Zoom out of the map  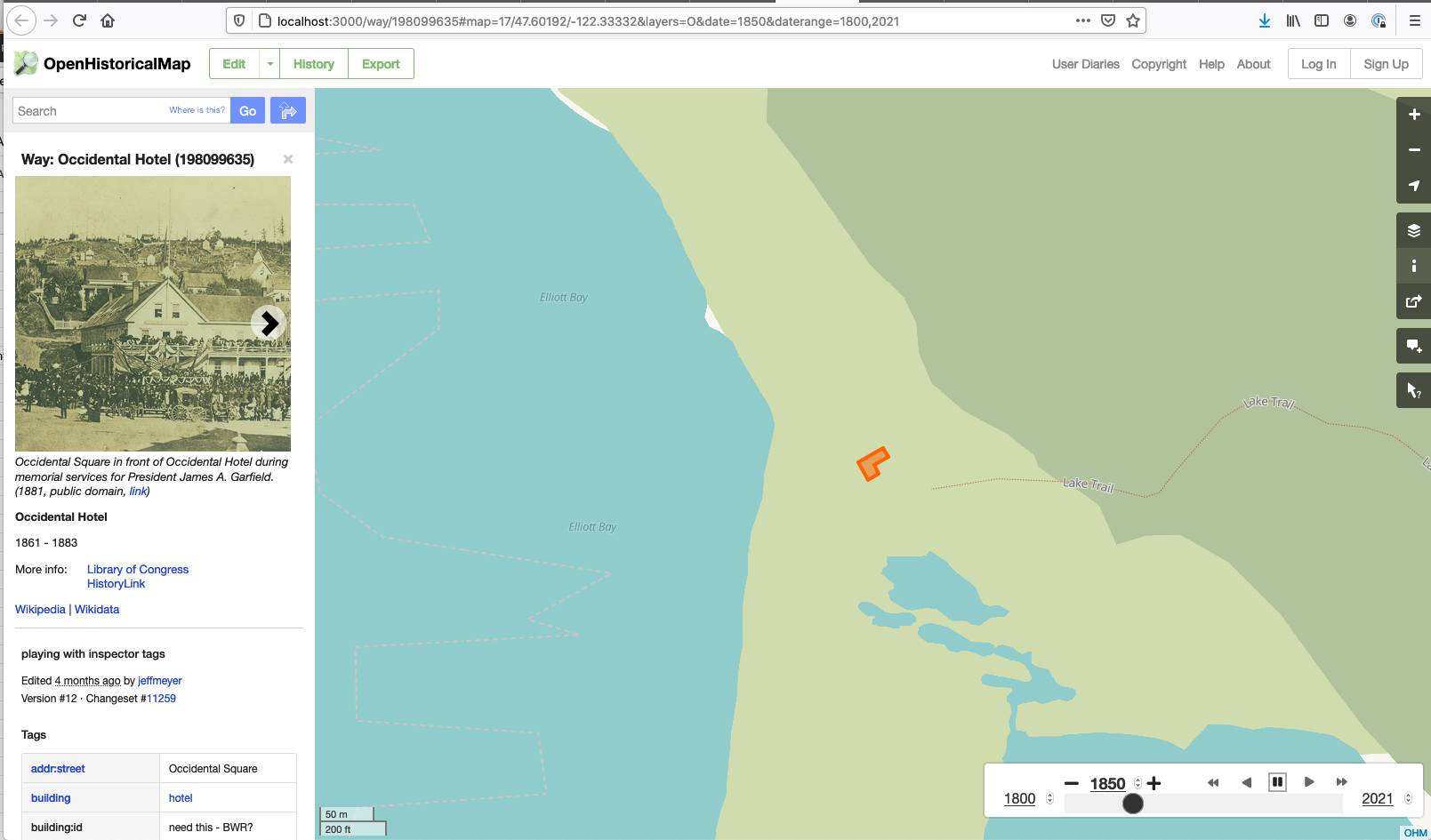click(1413, 149)
